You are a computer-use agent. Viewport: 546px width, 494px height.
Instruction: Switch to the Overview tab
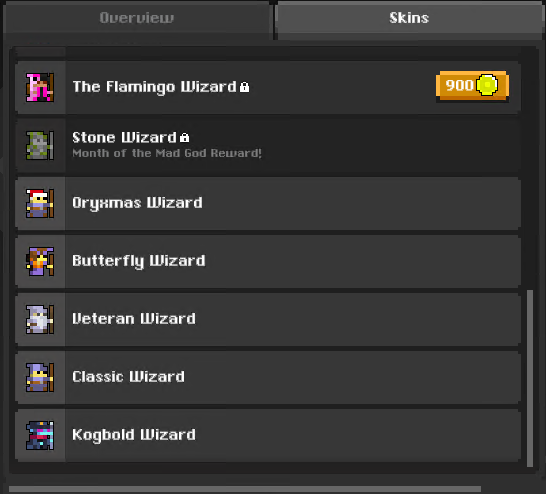136,18
